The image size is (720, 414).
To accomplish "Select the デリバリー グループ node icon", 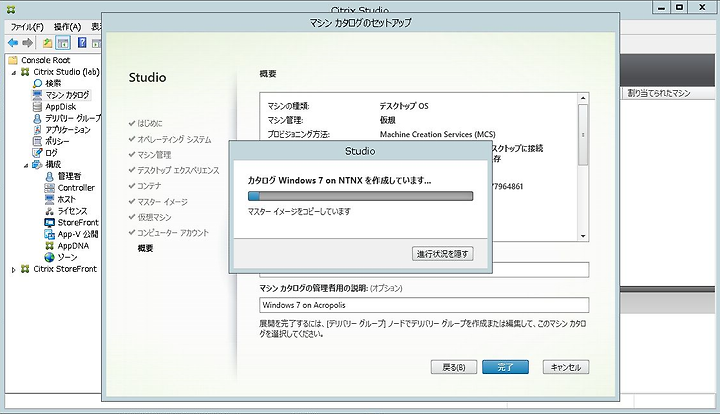I will click(x=37, y=118).
